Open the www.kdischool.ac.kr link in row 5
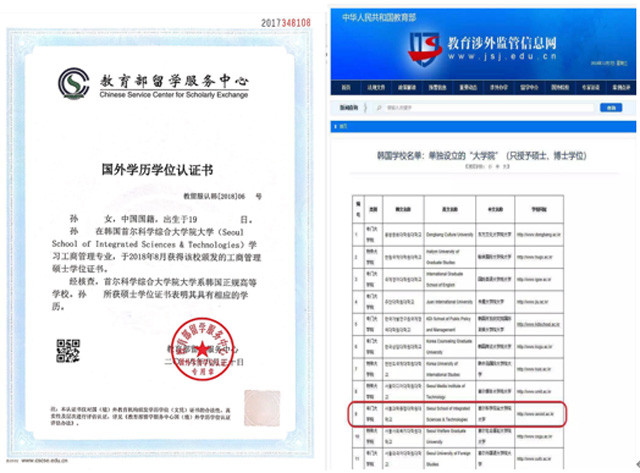This screenshot has width=640, height=473. [x=538, y=324]
